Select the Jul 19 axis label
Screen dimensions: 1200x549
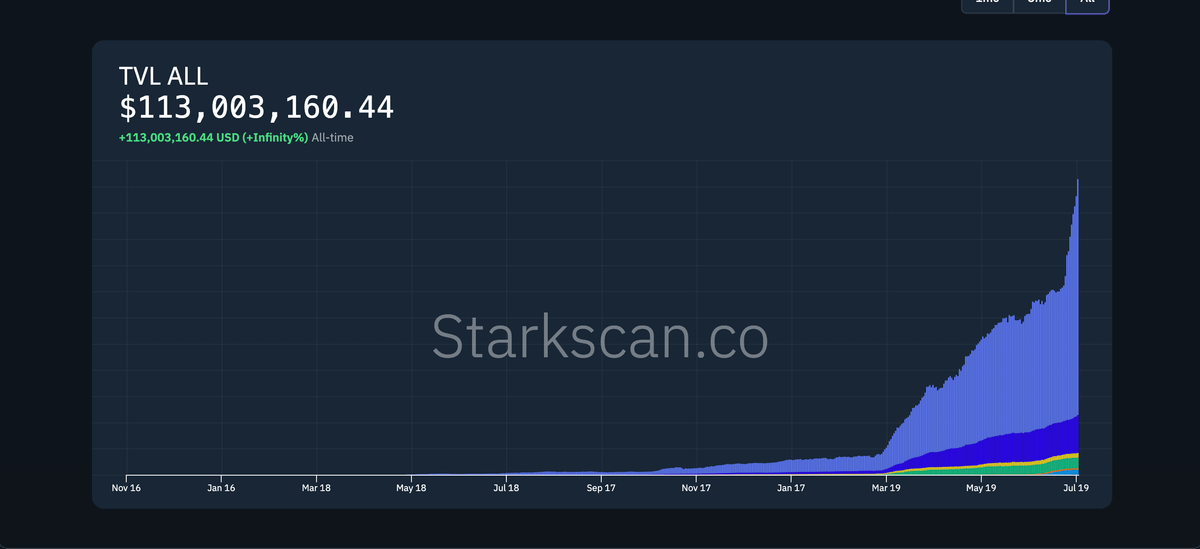[x=1076, y=488]
